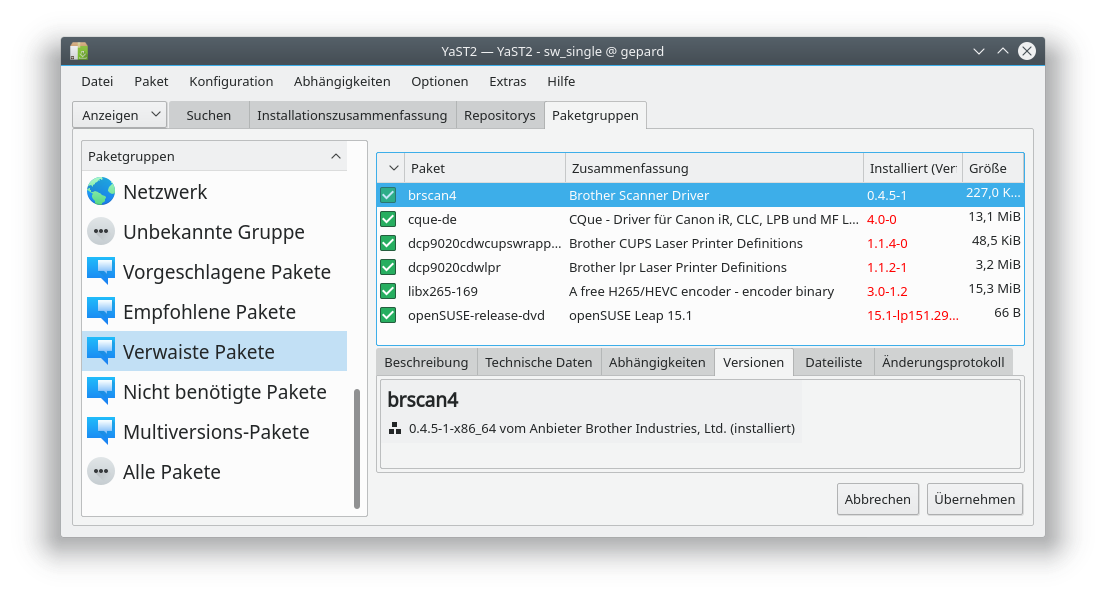
Task: Collapse the Paketgruppen list header arrow
Action: tap(336, 157)
